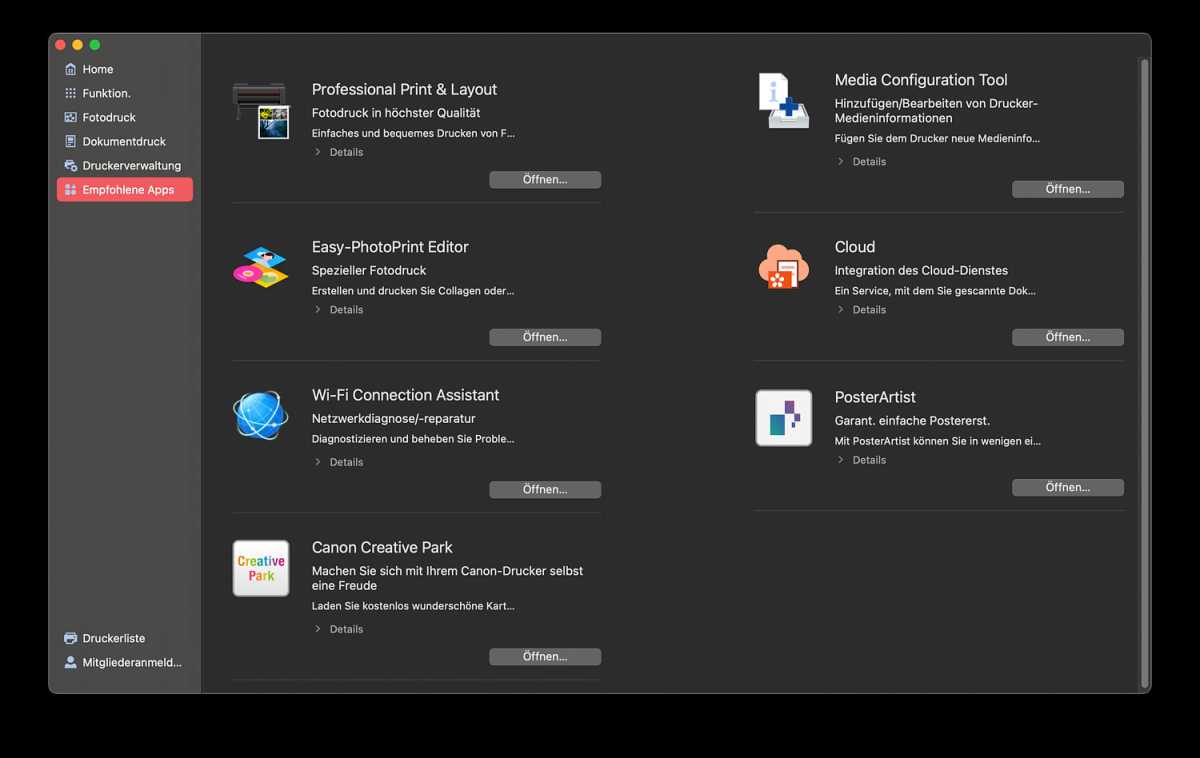Go to Home in the sidebar

click(x=97, y=69)
